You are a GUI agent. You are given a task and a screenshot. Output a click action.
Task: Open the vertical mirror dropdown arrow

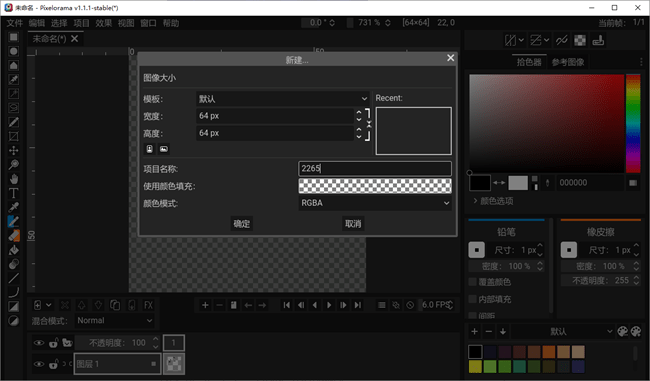[x=546, y=40]
